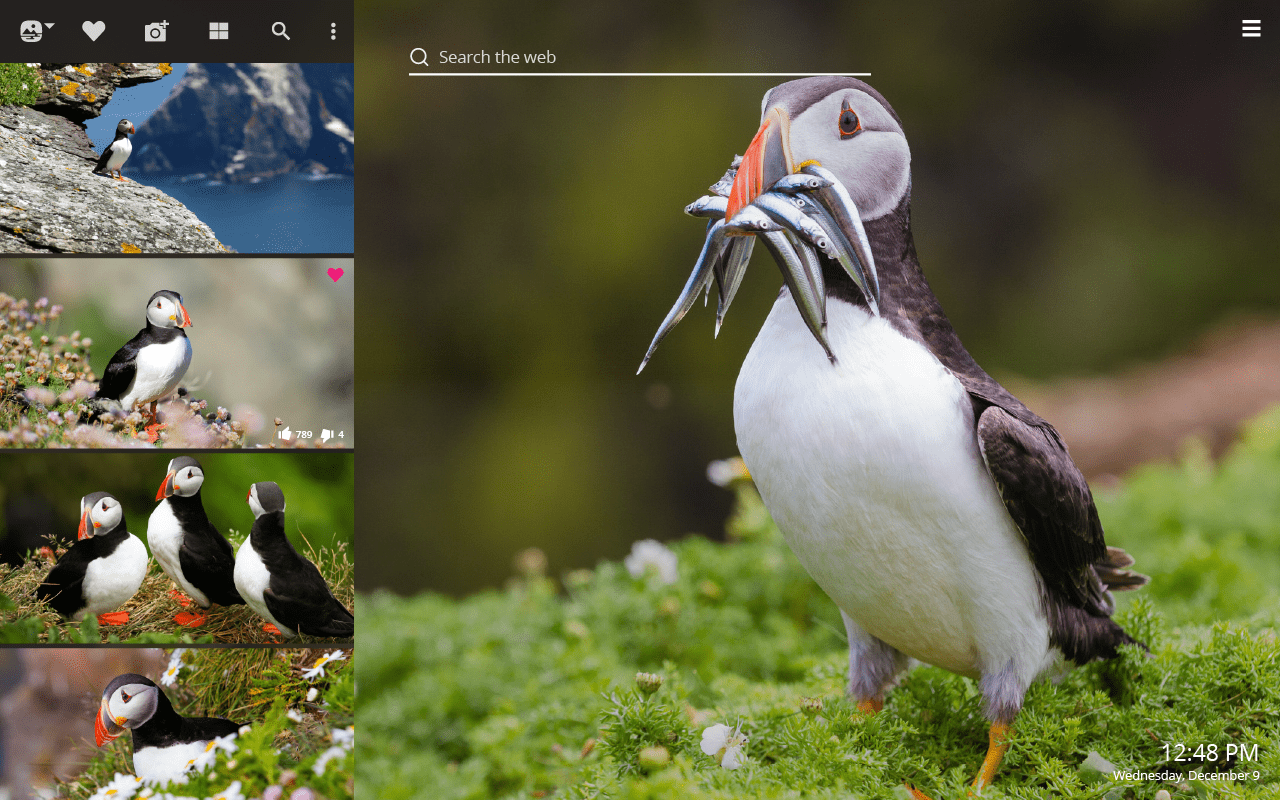Screen dimensions: 1280x800
Task: Click the magnifier inside the web search bar
Action: point(419,57)
